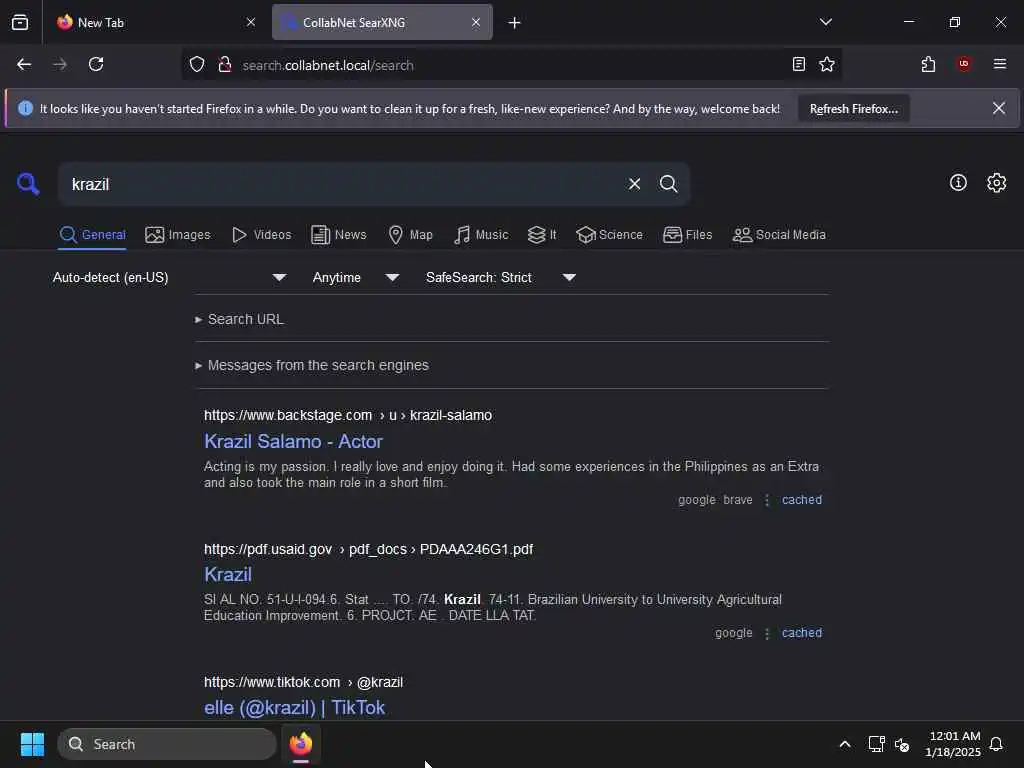Open the Krazil Salamo - Actor result

tap(293, 441)
